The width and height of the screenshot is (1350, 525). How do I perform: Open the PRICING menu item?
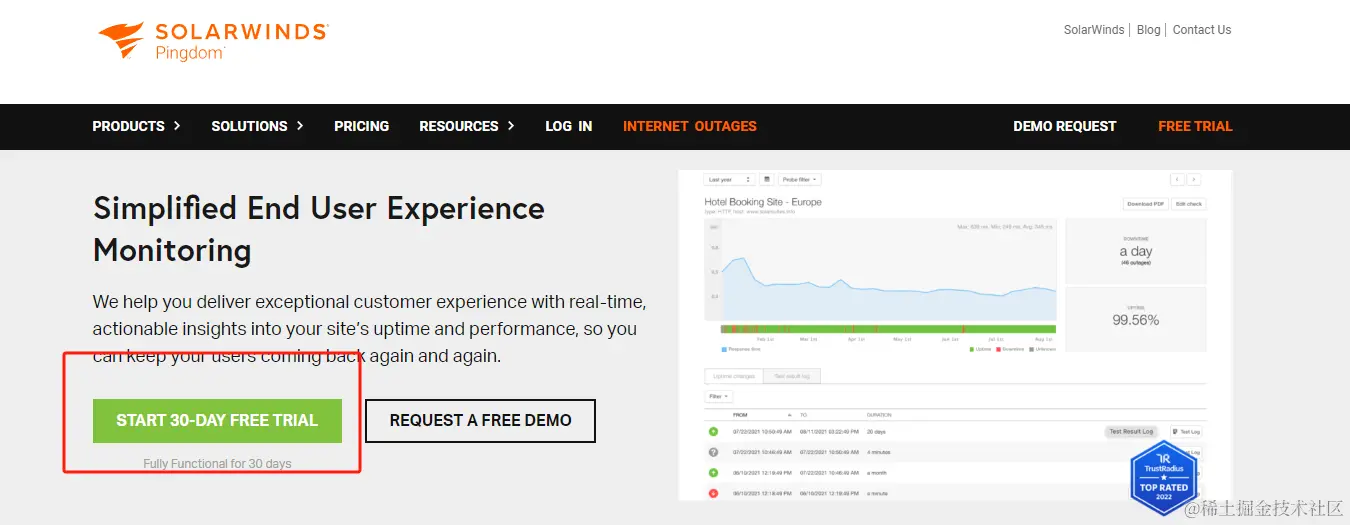[x=361, y=126]
